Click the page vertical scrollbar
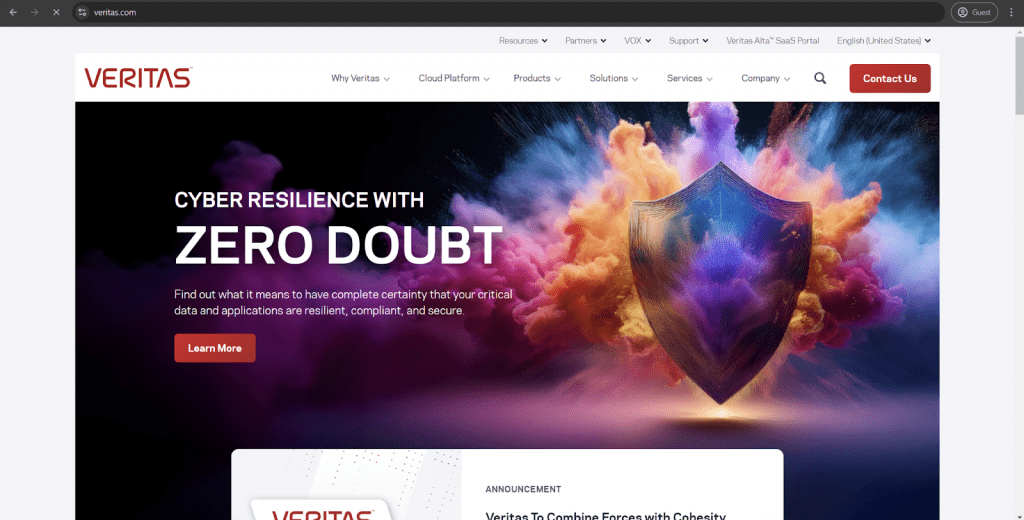The image size is (1024, 520). [x=1019, y=75]
